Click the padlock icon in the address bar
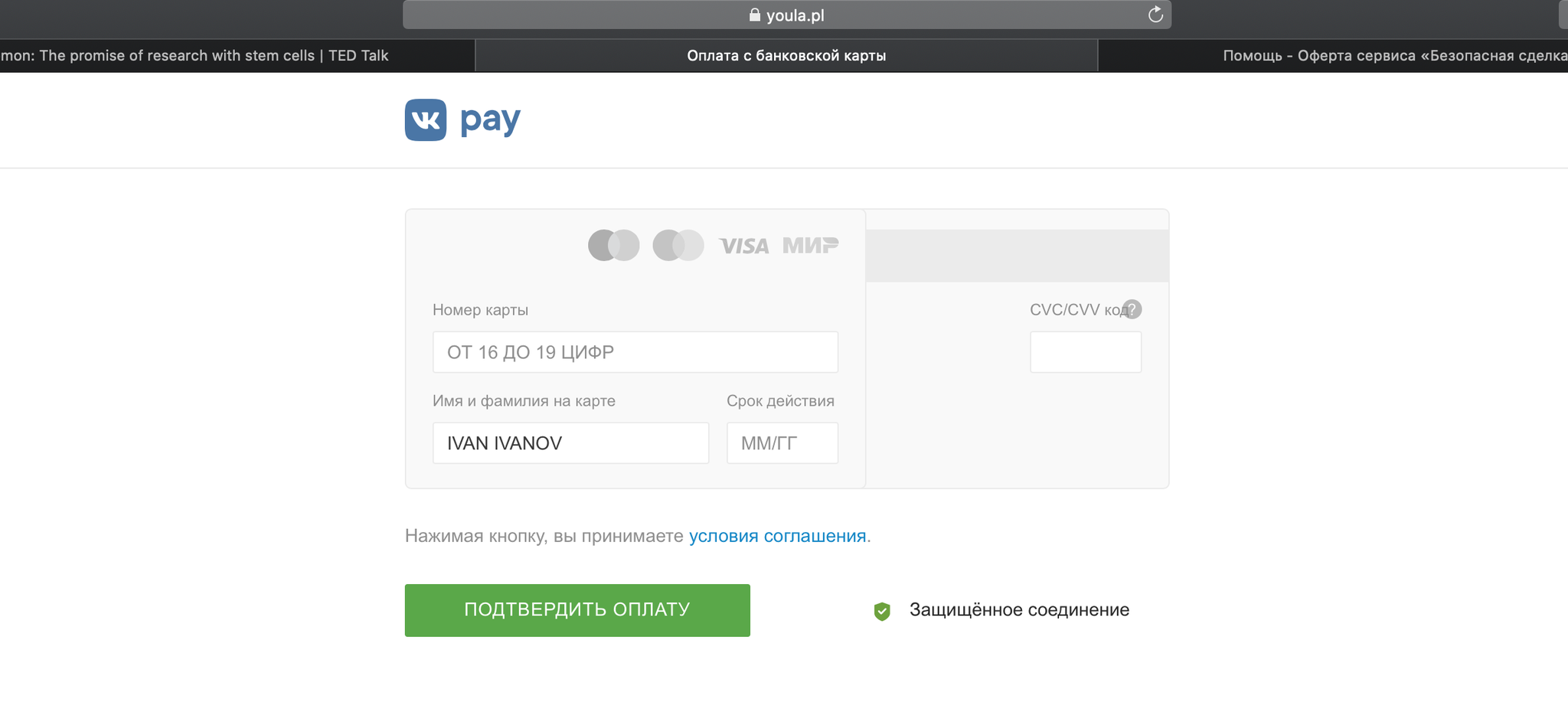This screenshot has height=712, width=1568. (x=754, y=15)
